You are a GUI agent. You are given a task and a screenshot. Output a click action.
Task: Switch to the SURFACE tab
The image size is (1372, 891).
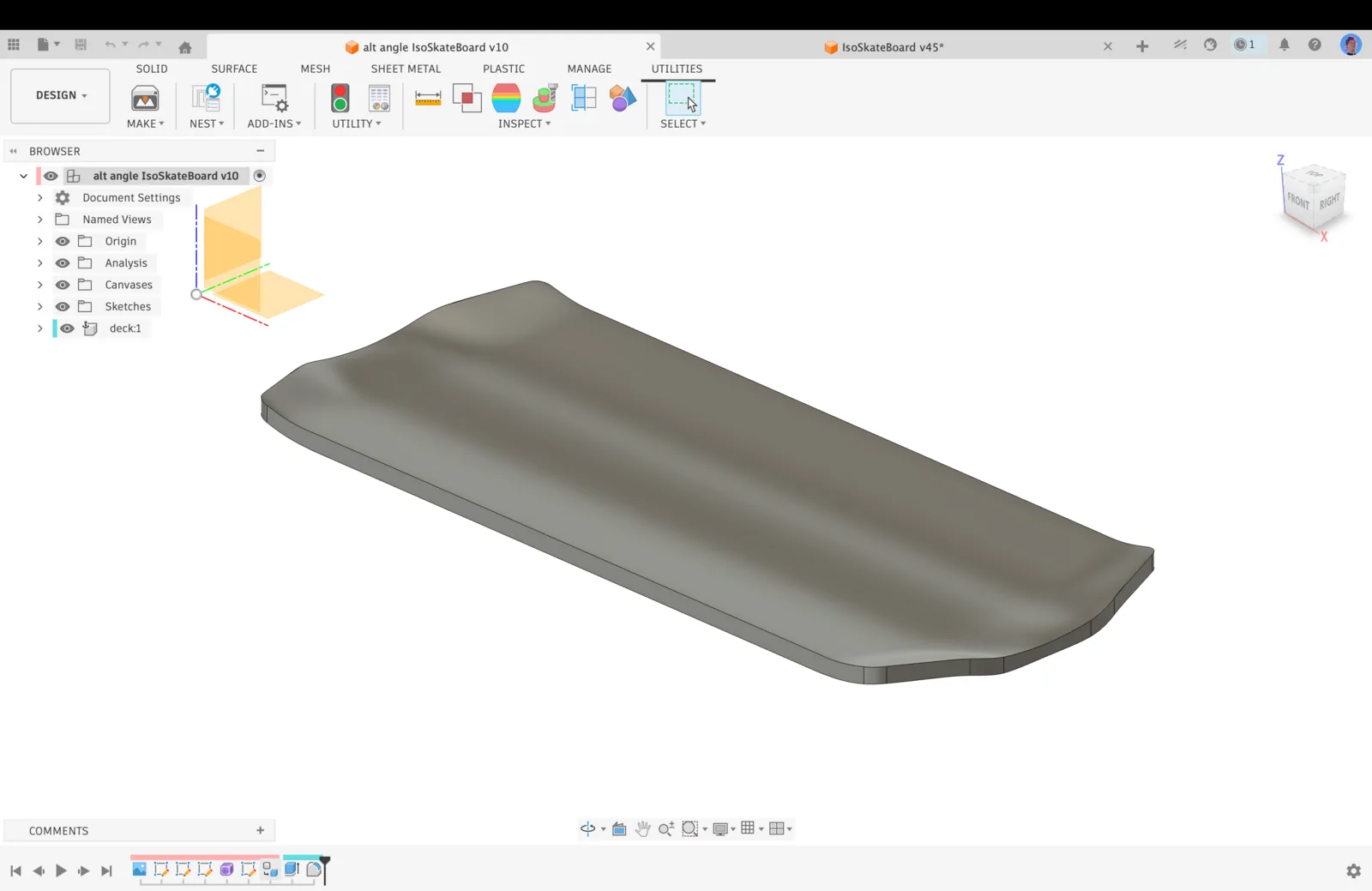click(x=234, y=69)
